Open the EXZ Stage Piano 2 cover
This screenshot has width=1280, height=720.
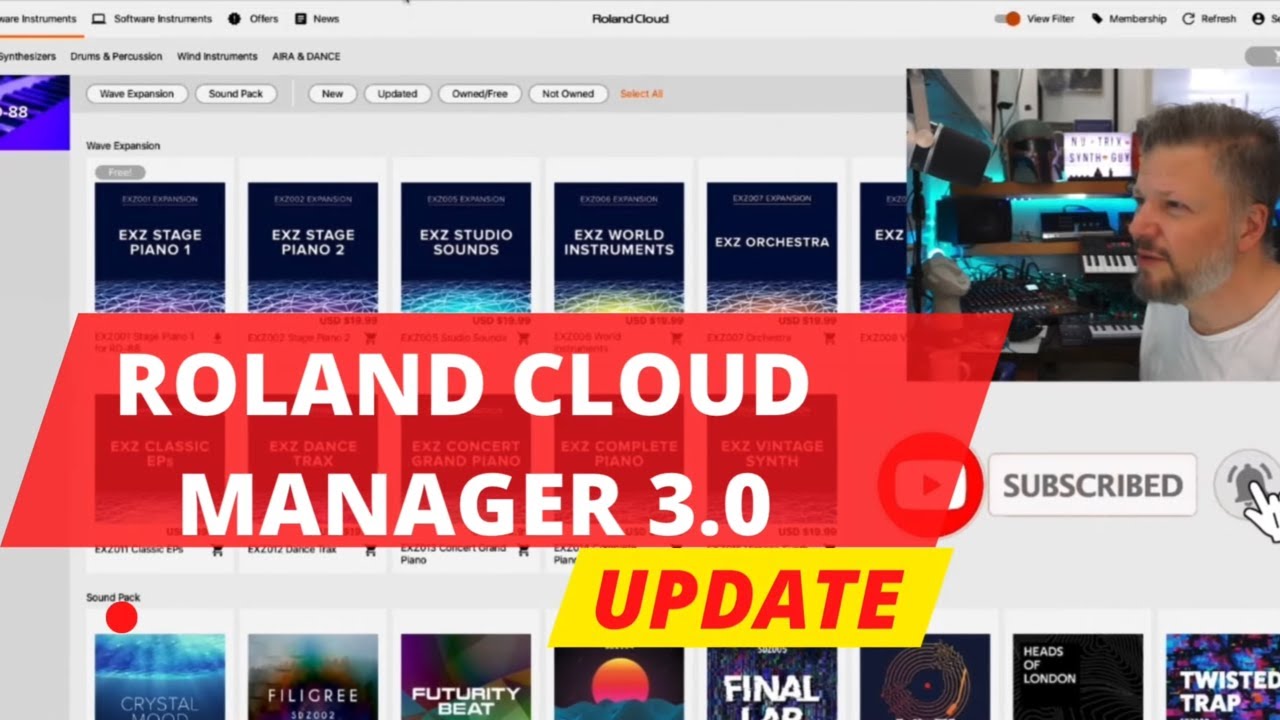tap(313, 247)
